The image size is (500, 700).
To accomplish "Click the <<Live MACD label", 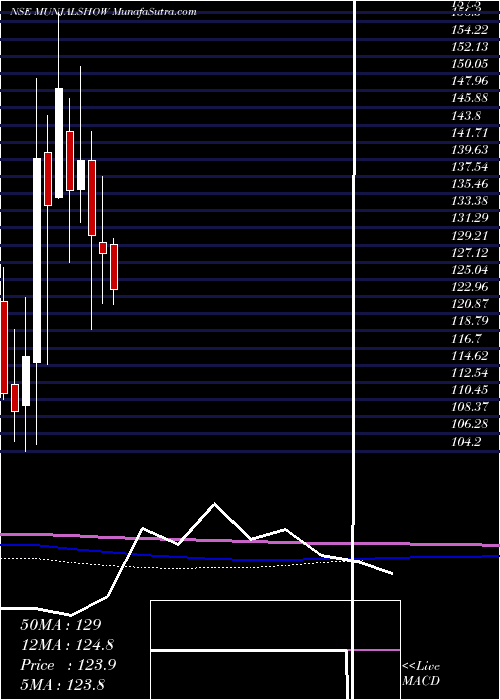I will coord(421,673).
